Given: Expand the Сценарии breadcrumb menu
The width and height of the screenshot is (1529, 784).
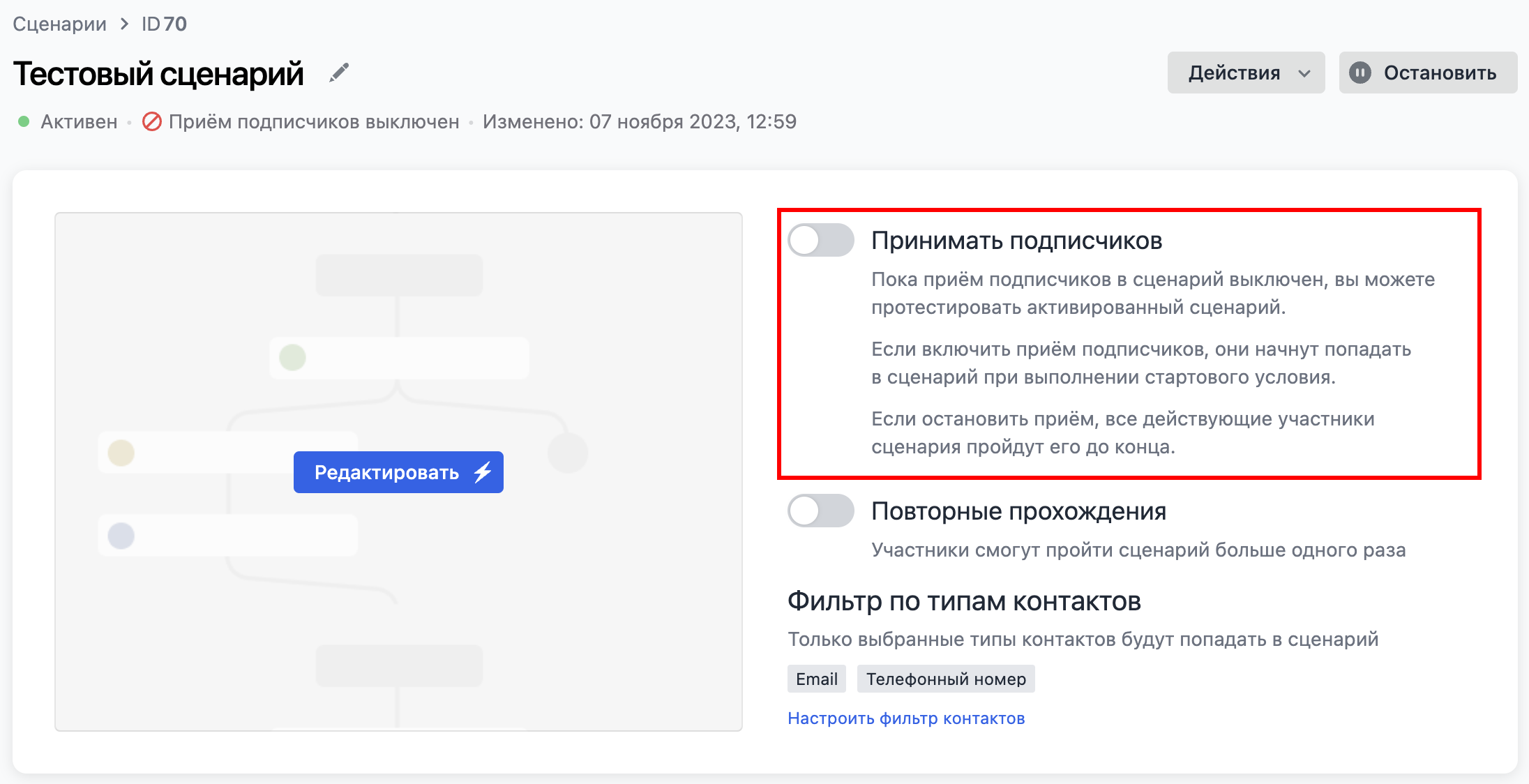Looking at the screenshot, I should (x=60, y=23).
